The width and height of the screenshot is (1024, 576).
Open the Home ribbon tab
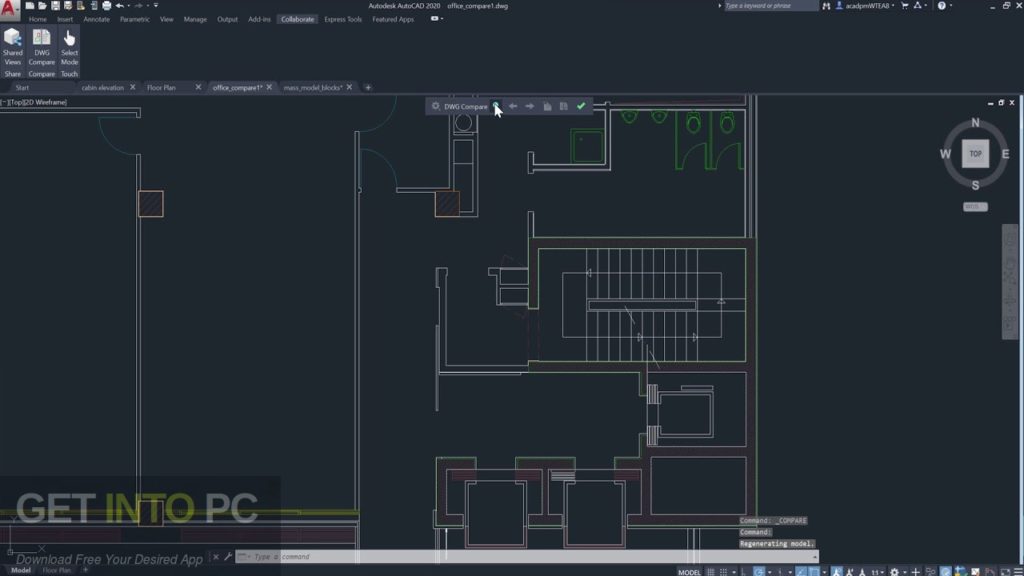(37, 19)
